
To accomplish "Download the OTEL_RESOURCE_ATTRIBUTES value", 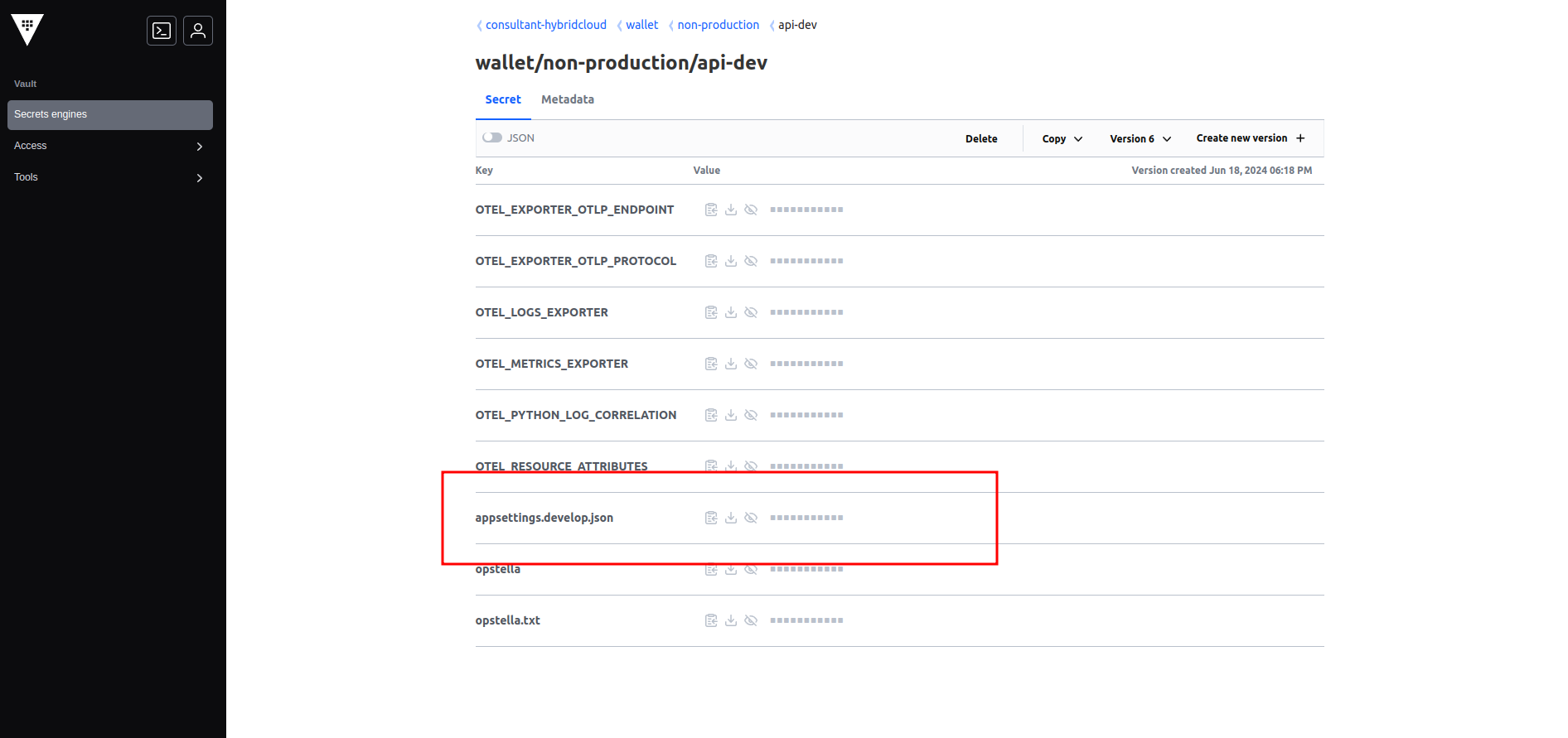I will 731,466.
